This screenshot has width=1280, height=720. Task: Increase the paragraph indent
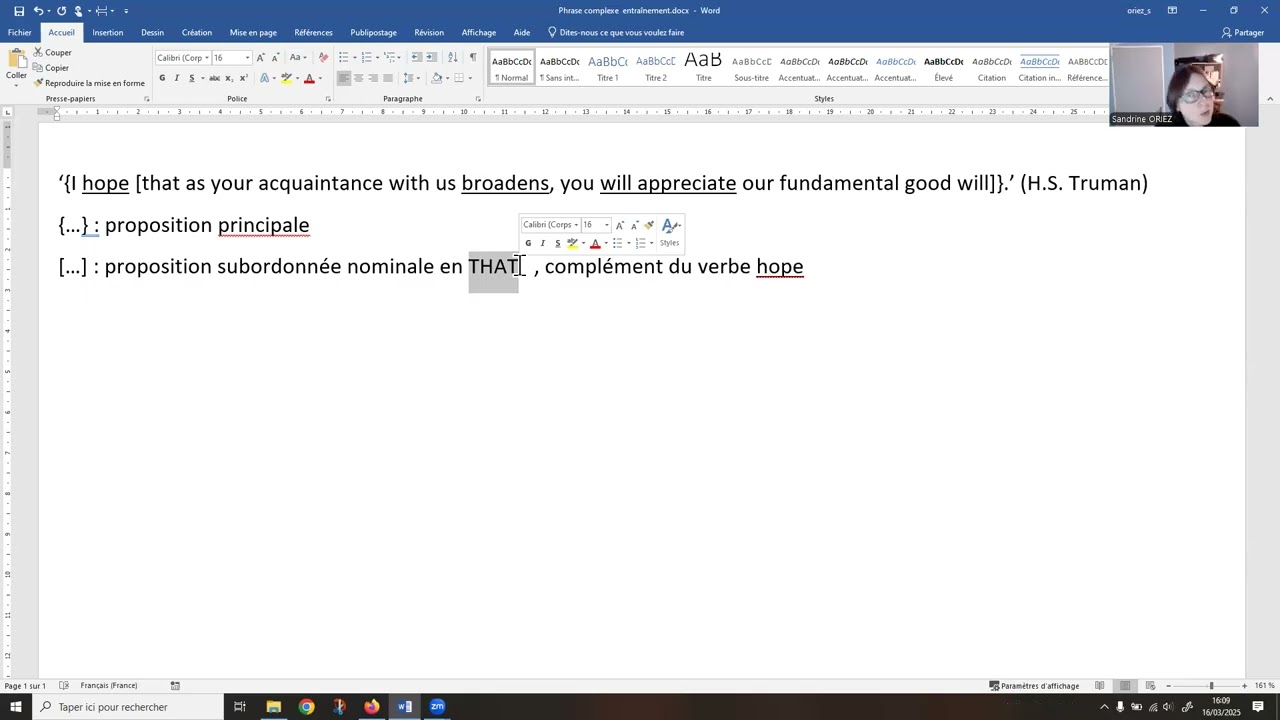[432, 58]
